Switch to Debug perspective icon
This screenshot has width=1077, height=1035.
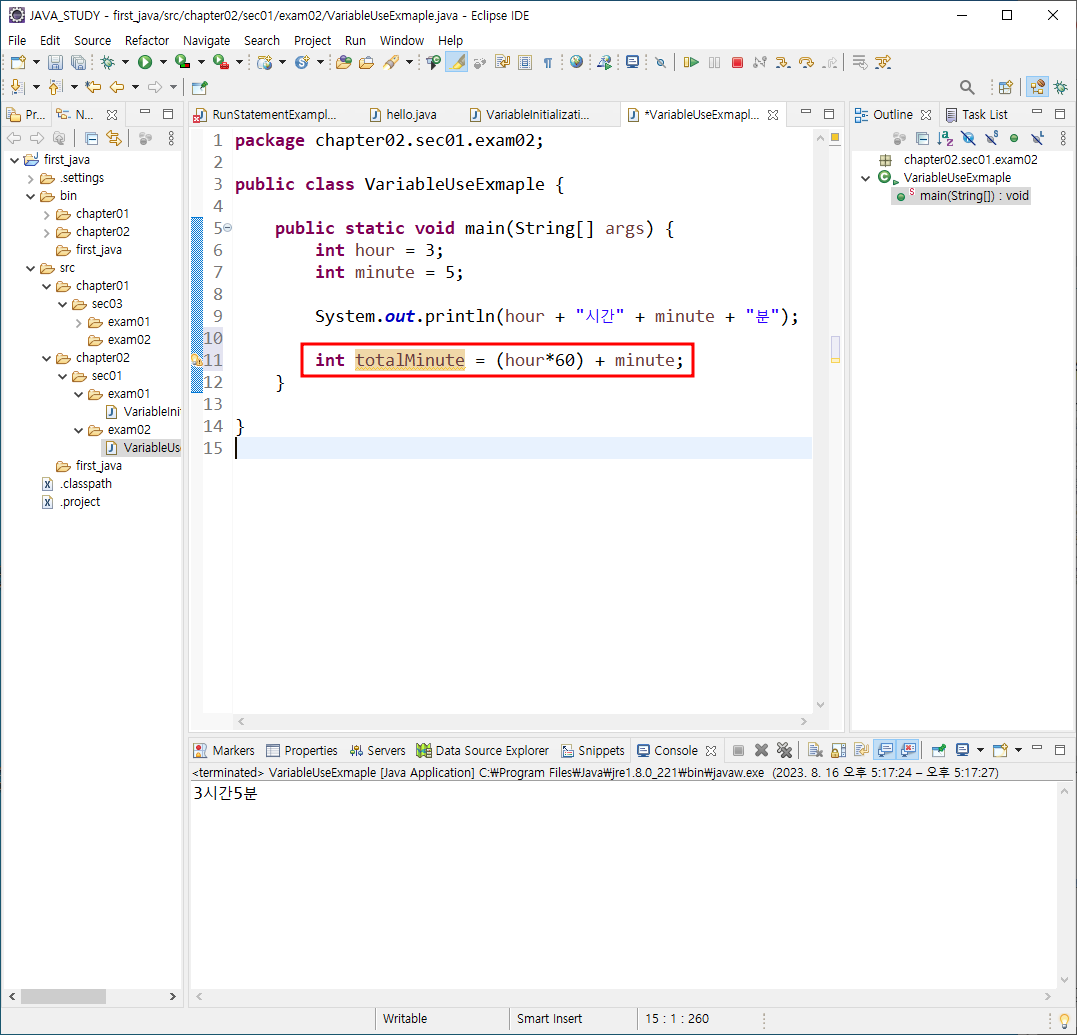pyautogui.click(x=1061, y=87)
